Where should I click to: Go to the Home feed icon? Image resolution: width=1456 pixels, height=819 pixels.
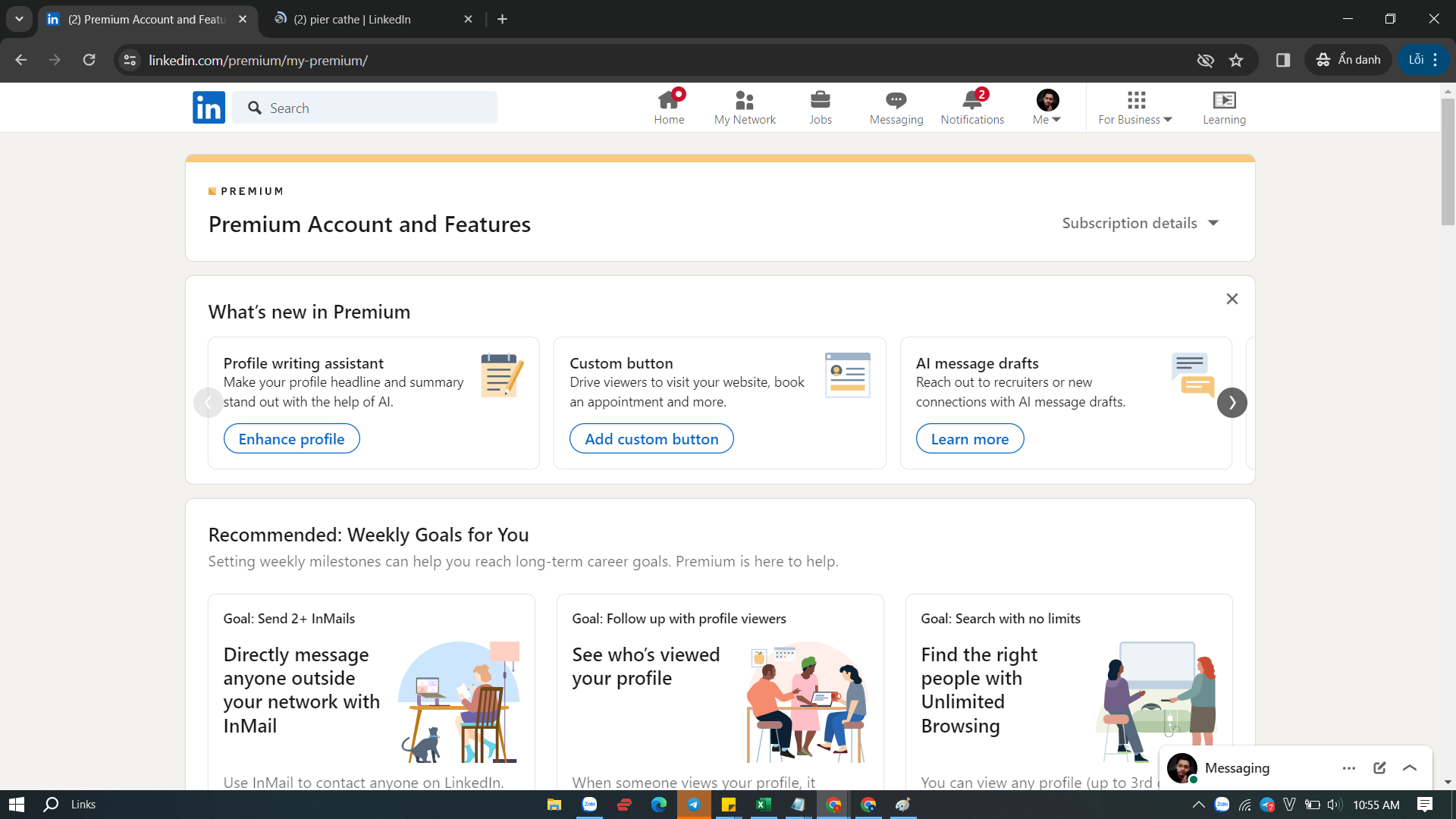tap(669, 107)
